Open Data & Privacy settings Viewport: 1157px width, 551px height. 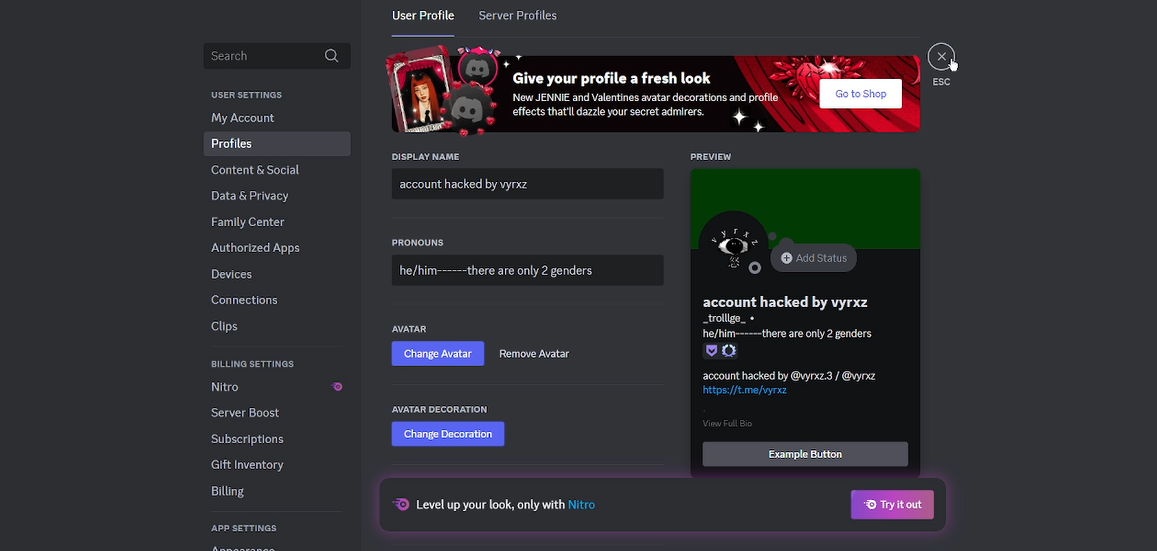point(249,196)
